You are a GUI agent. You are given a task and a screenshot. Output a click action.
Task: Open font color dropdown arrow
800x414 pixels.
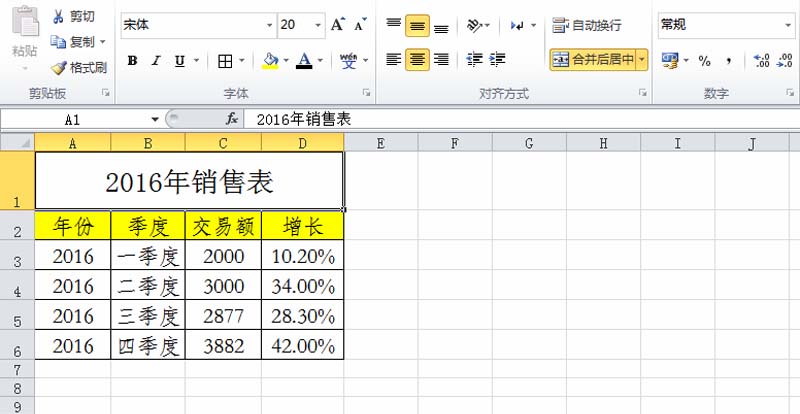pos(320,61)
